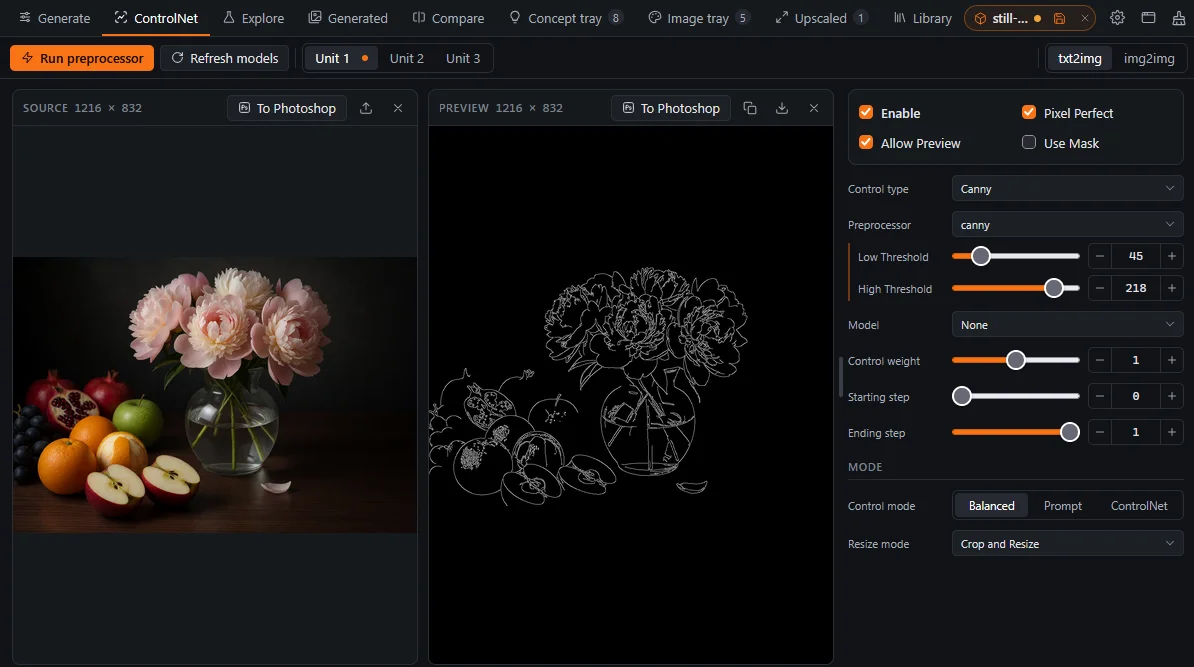Click the Control weight slider handle
1194x667 pixels.
1016,360
